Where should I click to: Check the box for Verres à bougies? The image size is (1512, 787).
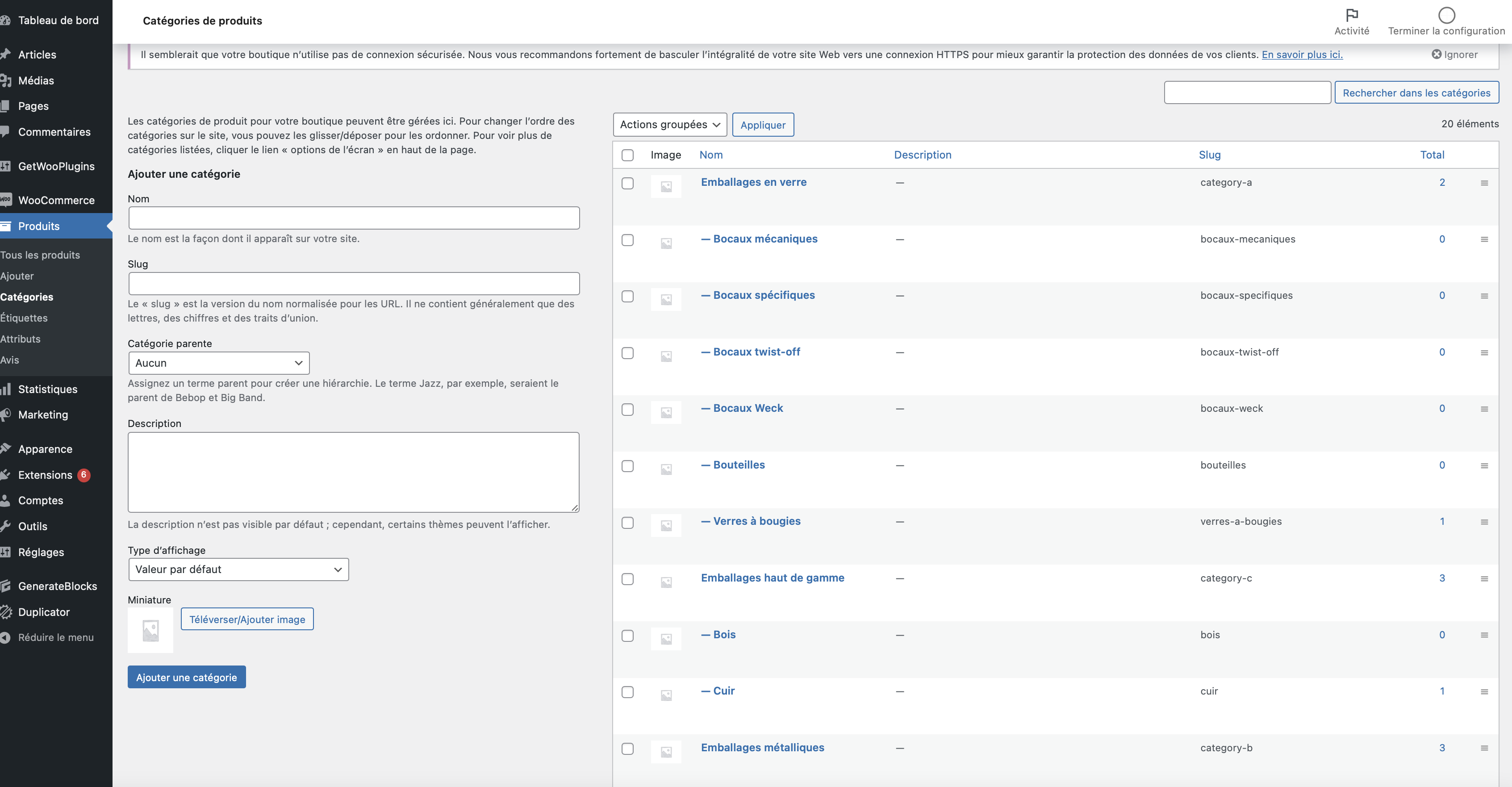(x=627, y=523)
